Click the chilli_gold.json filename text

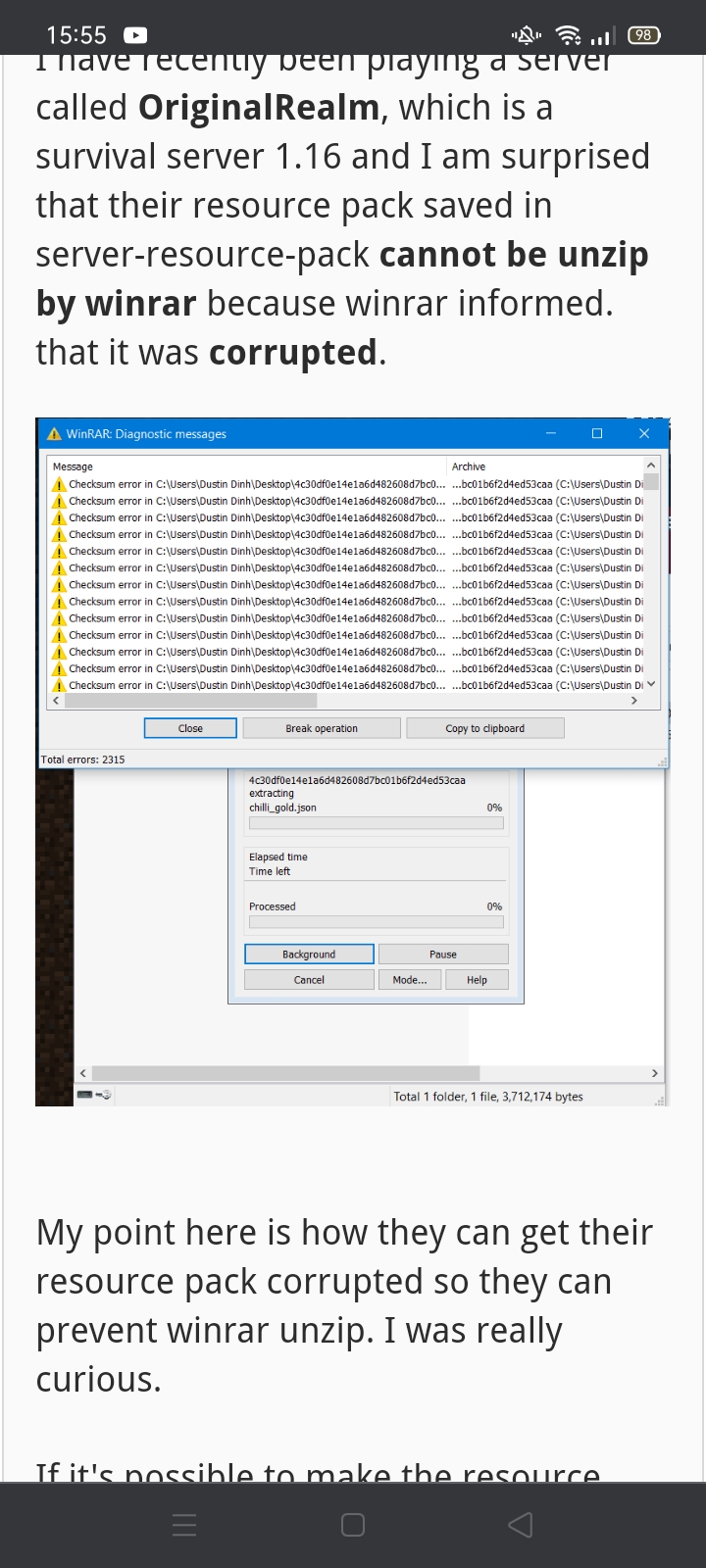click(x=282, y=808)
